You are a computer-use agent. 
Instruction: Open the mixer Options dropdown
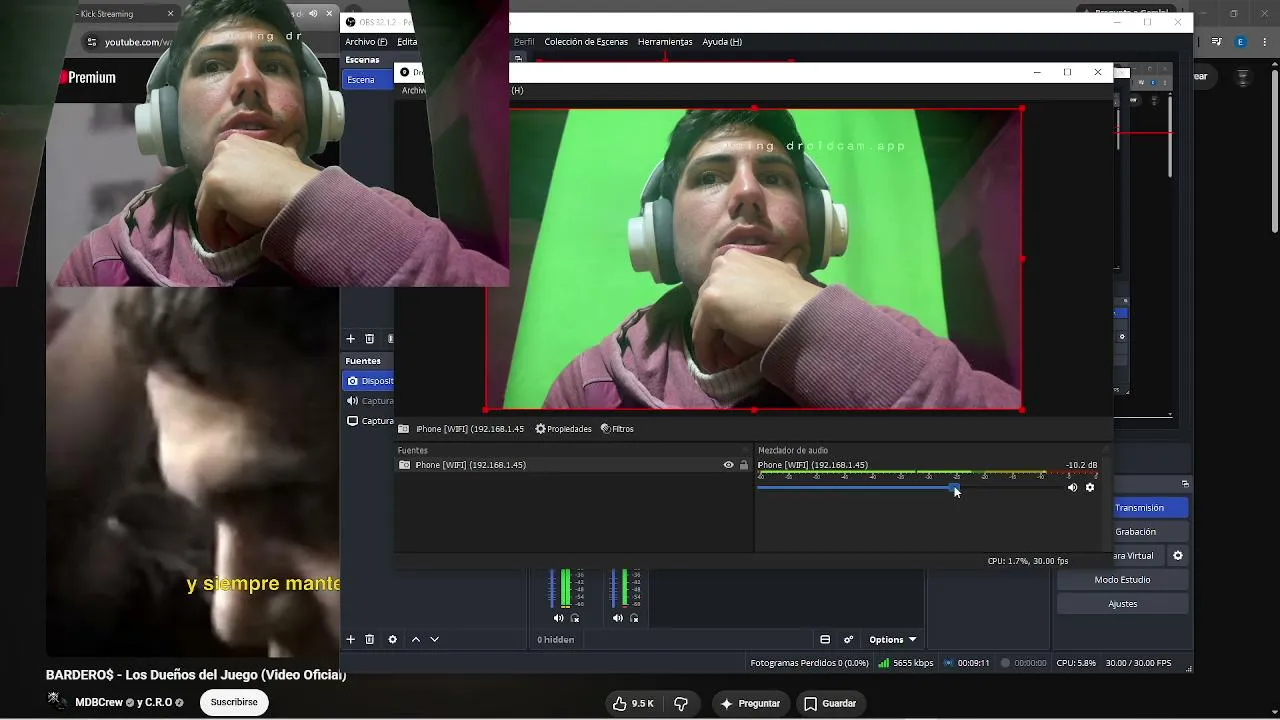pyautogui.click(x=892, y=640)
